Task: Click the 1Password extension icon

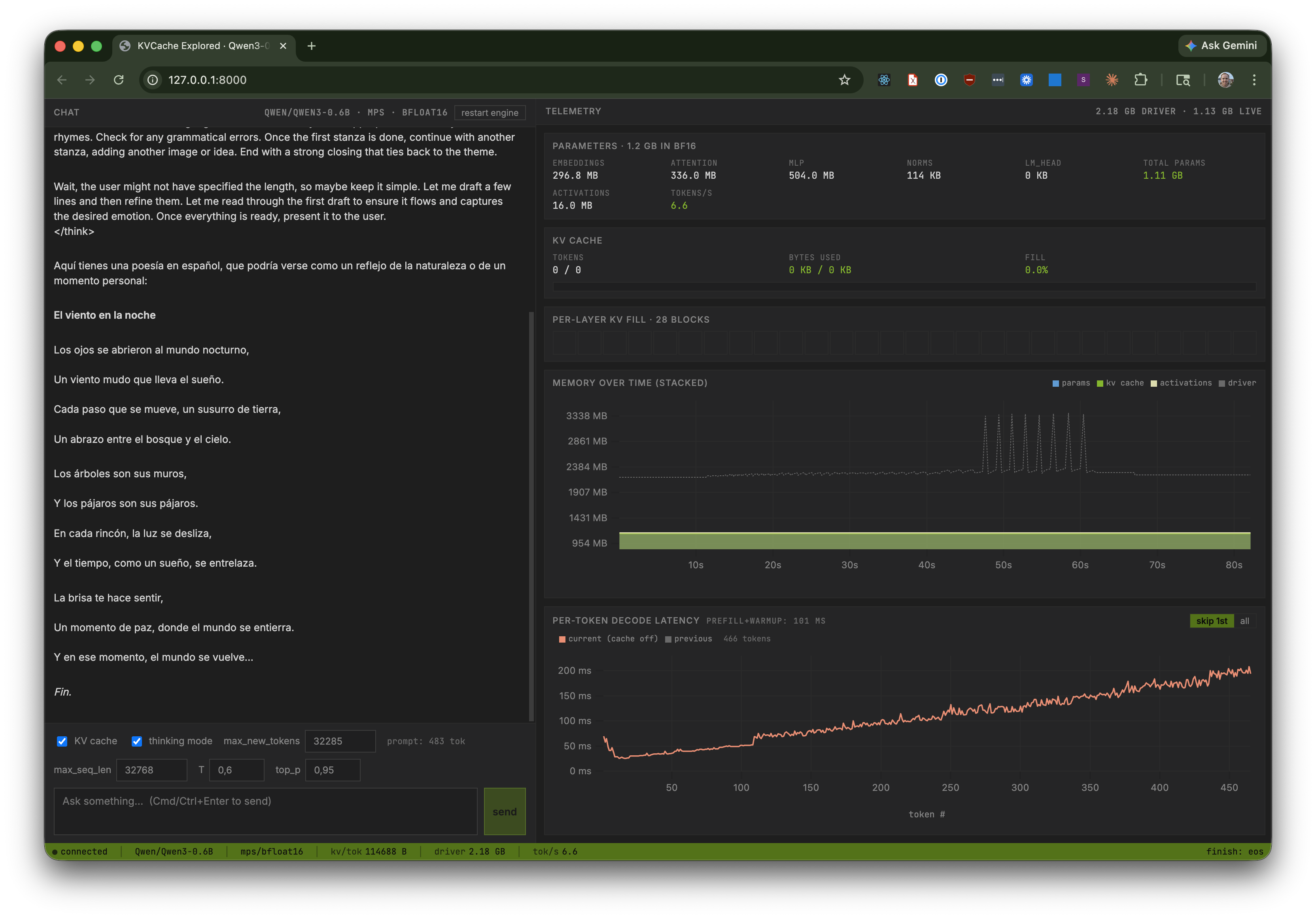Action: 941,80
